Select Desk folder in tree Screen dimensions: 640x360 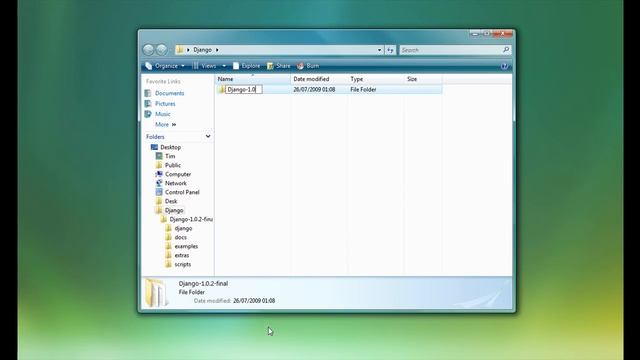(x=171, y=201)
